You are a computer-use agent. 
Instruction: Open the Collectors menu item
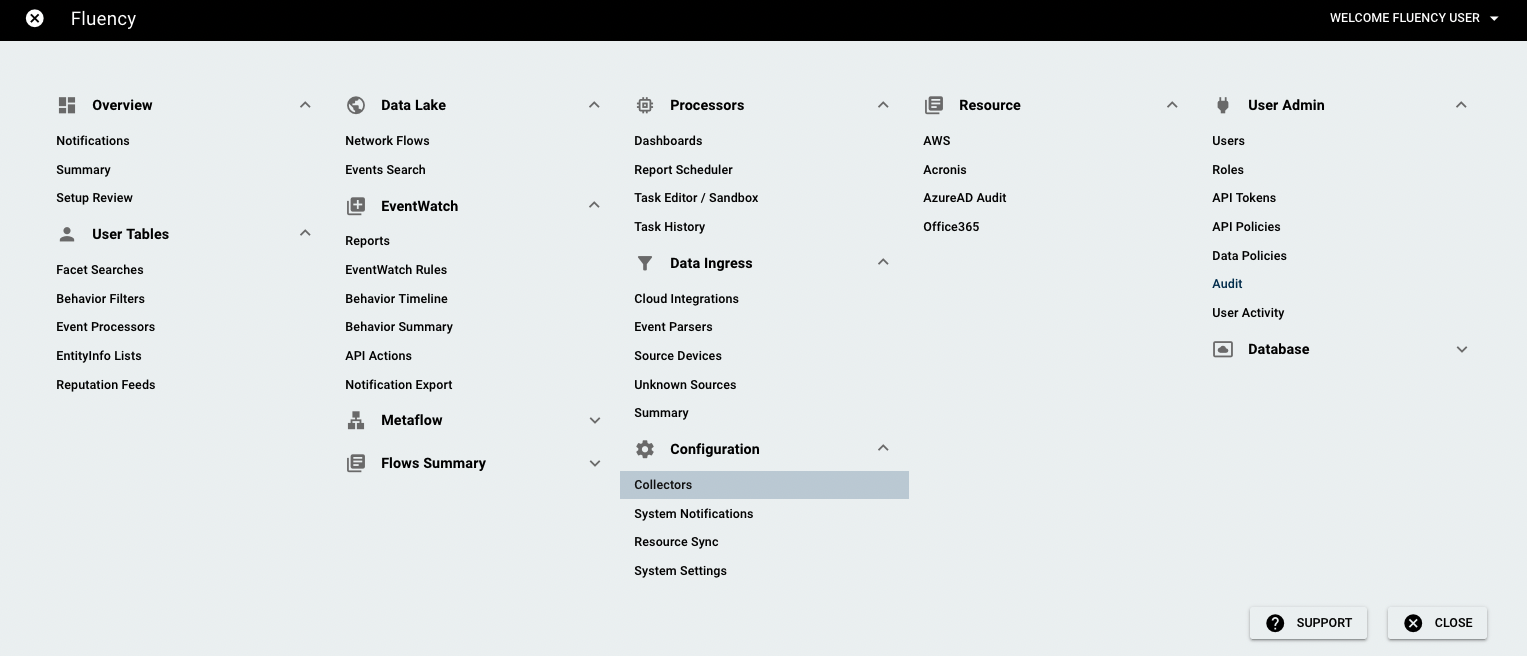(x=764, y=485)
